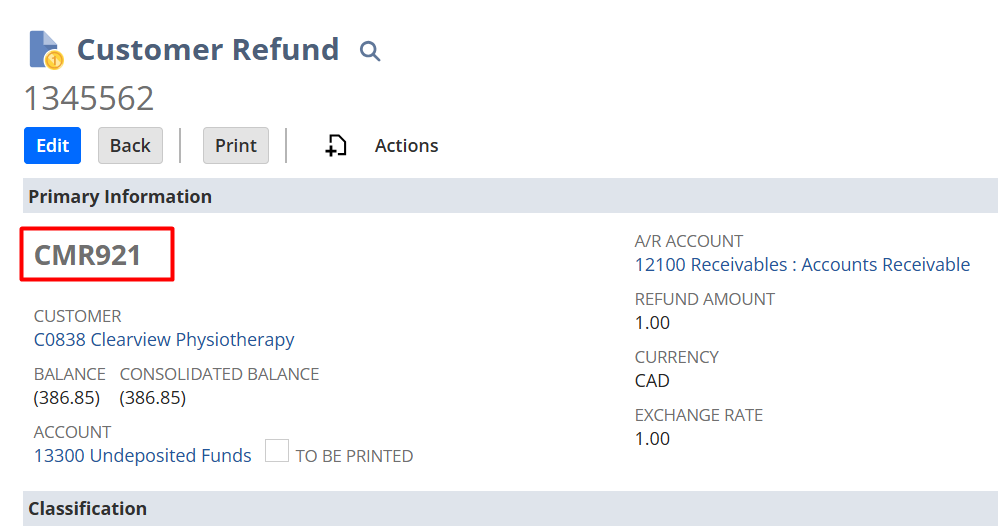Expand the Classification section header
This screenshot has height=527, width=998.
[87, 509]
